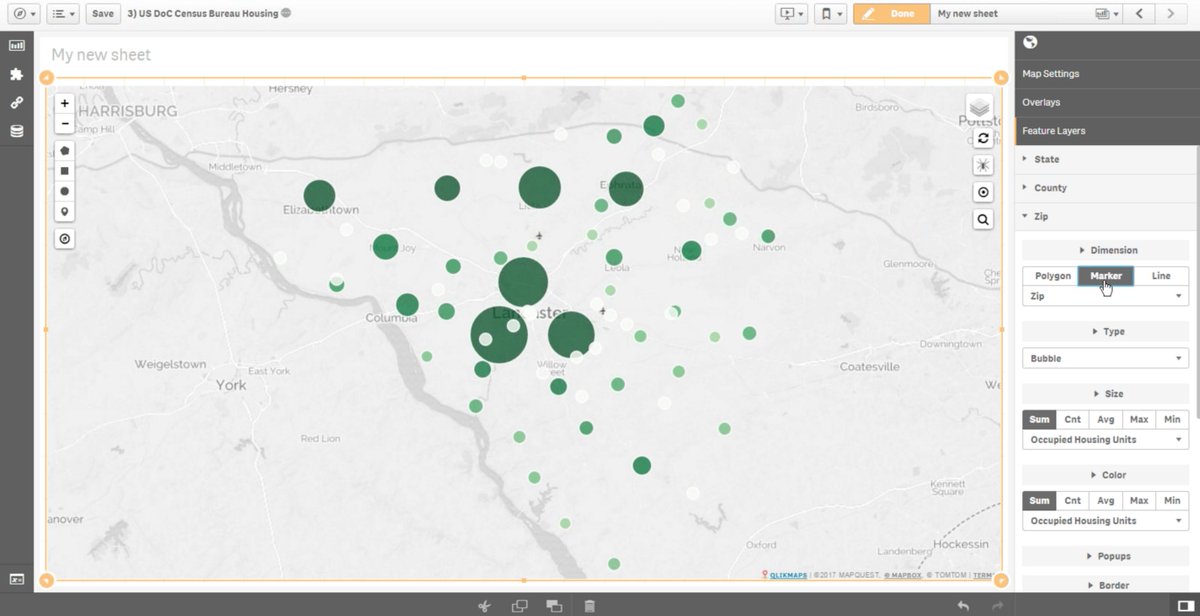Click the database icon in left sidebar

[x=15, y=130]
